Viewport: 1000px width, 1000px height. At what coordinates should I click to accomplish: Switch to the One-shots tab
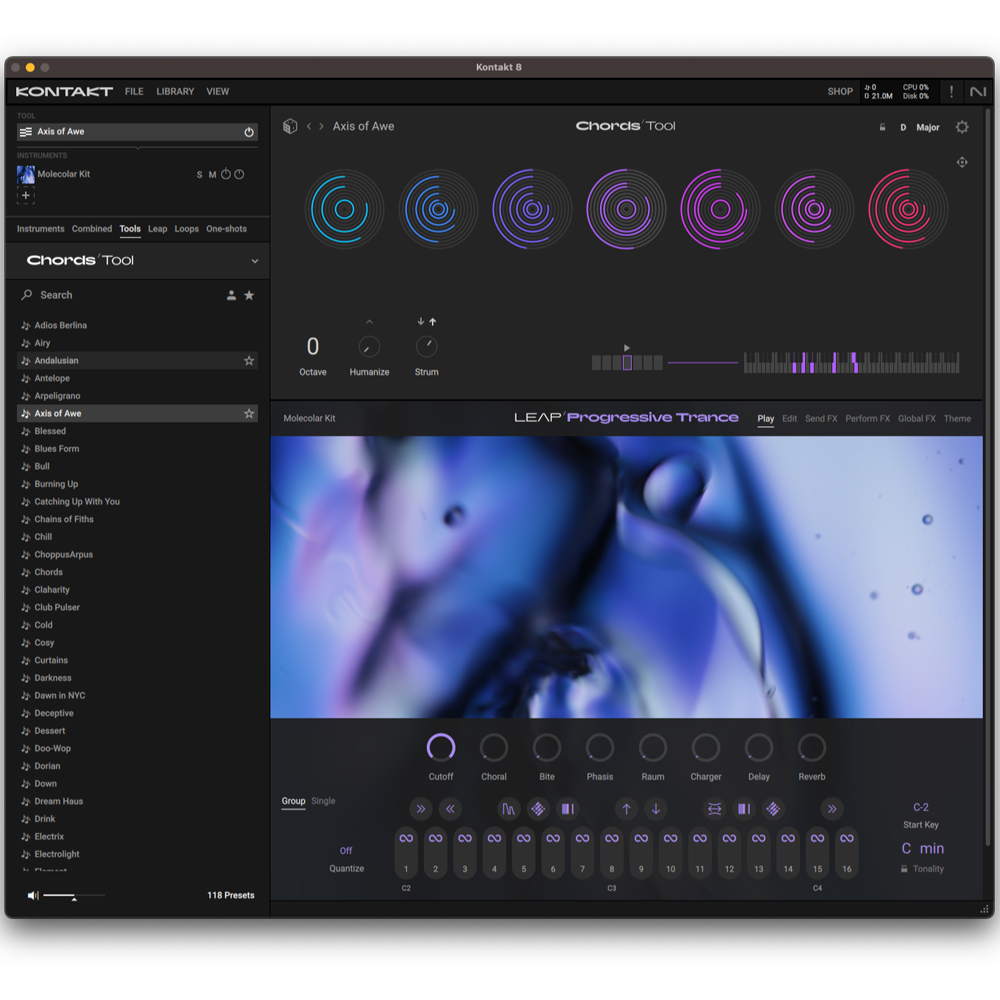click(226, 228)
